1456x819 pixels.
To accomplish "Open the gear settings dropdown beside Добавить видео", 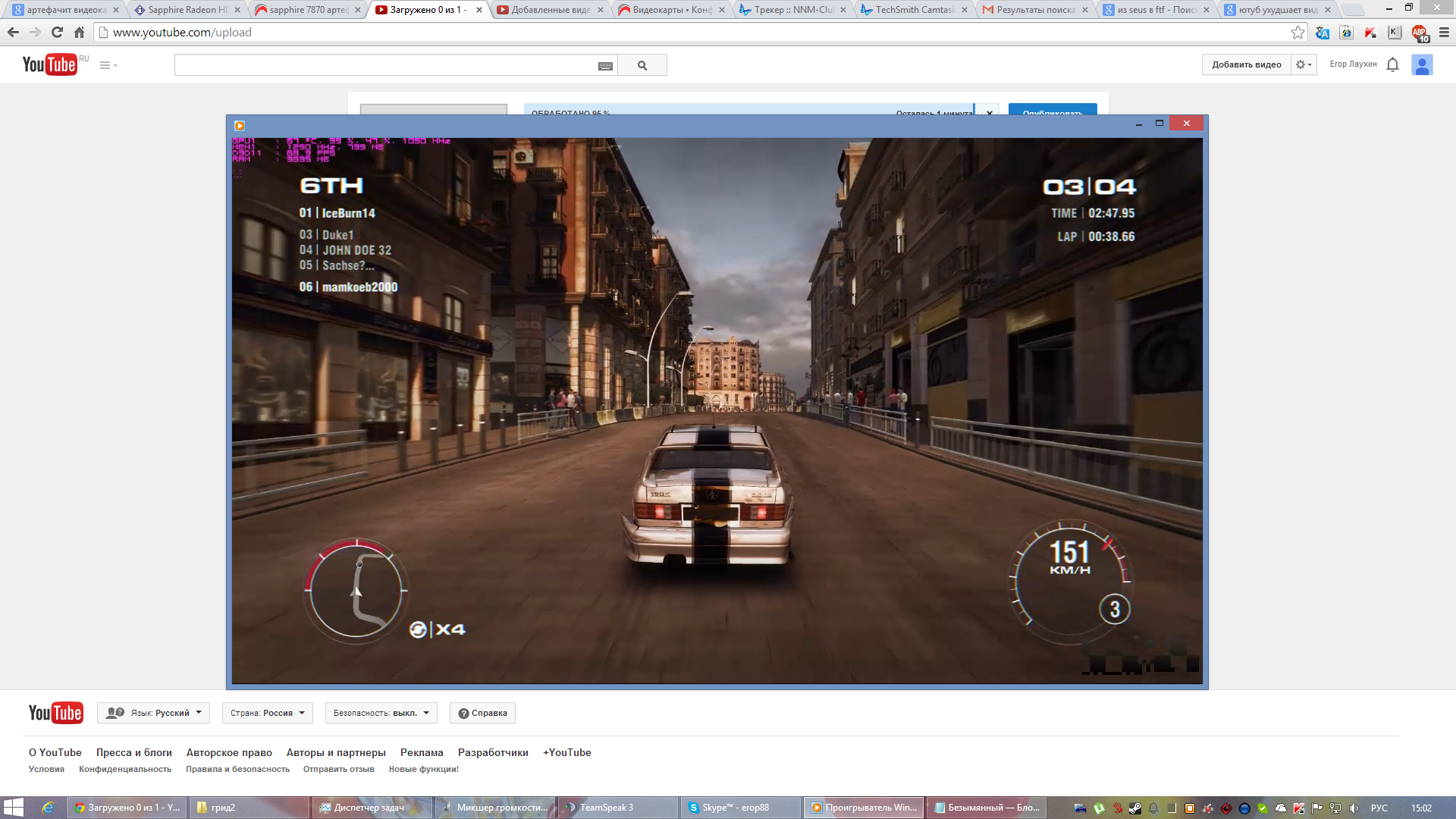I will (1304, 64).
